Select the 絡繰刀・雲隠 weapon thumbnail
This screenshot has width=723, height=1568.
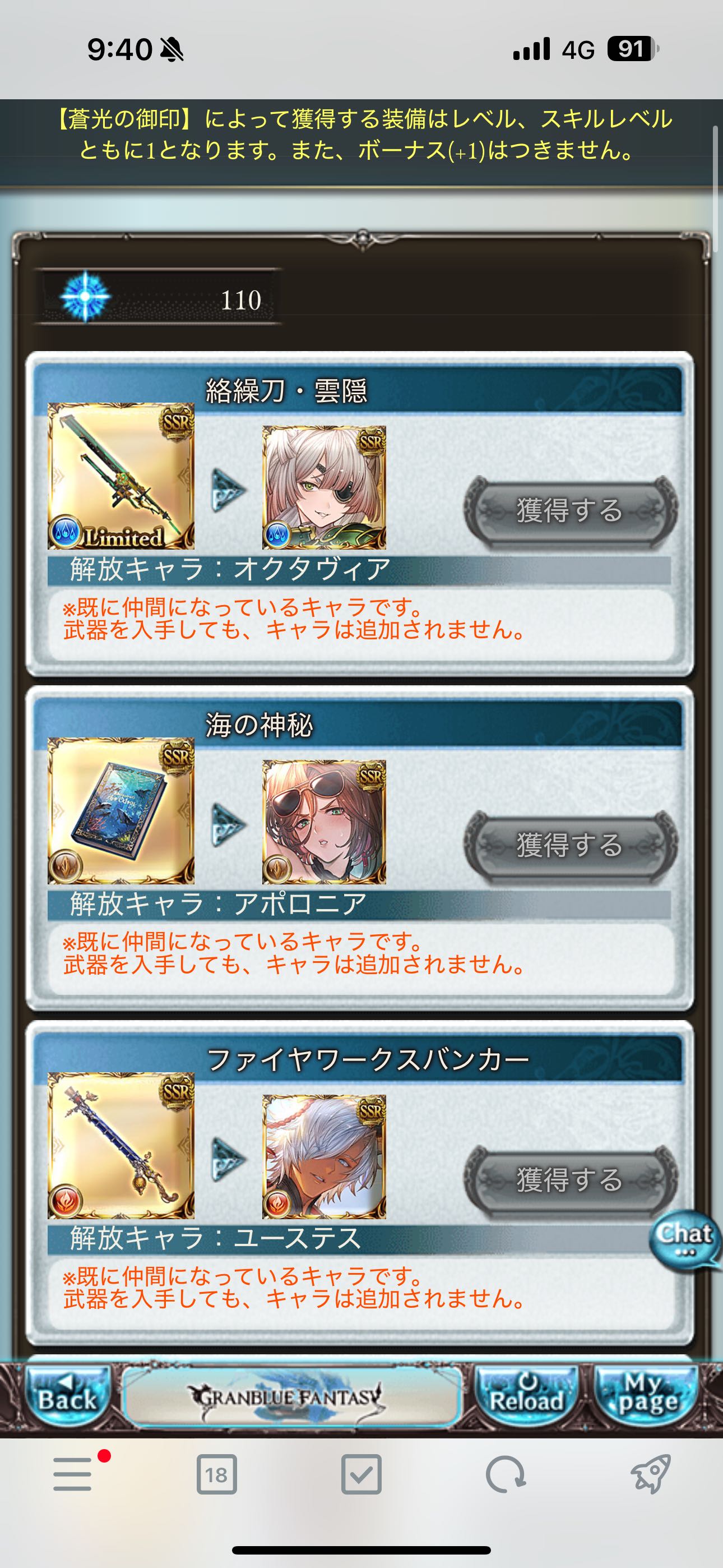[121, 476]
